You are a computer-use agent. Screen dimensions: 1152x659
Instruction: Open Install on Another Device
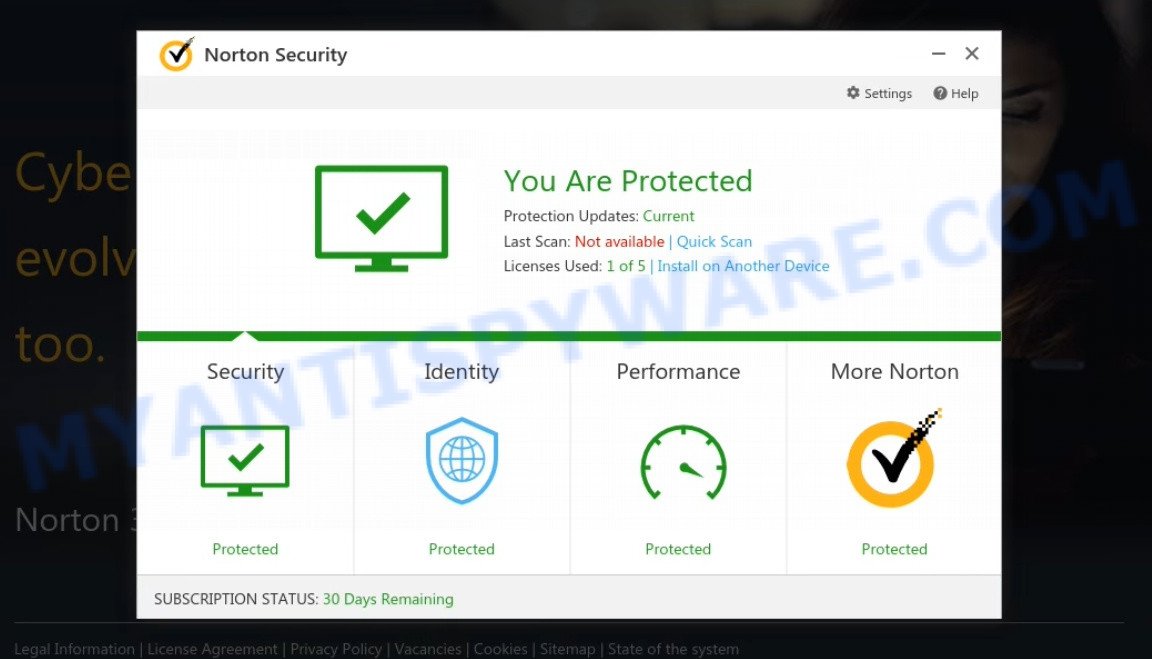point(743,266)
